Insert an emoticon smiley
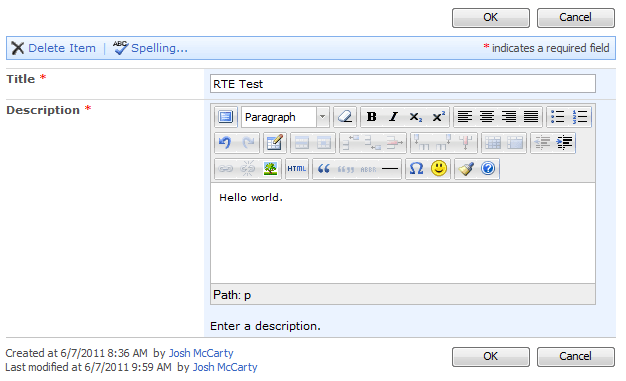This screenshot has height=381, width=626. (x=439, y=169)
